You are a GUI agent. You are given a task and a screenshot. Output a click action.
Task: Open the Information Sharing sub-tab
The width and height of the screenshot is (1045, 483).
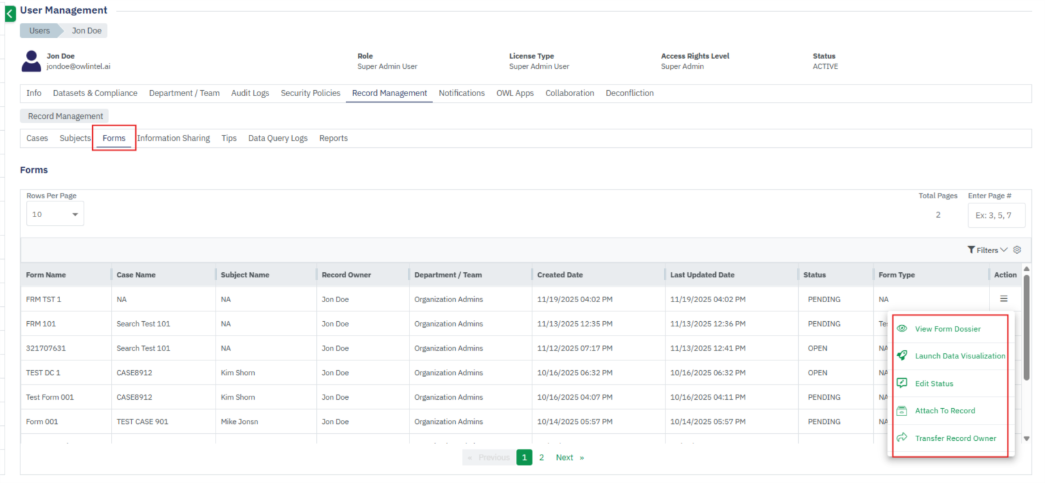point(173,138)
